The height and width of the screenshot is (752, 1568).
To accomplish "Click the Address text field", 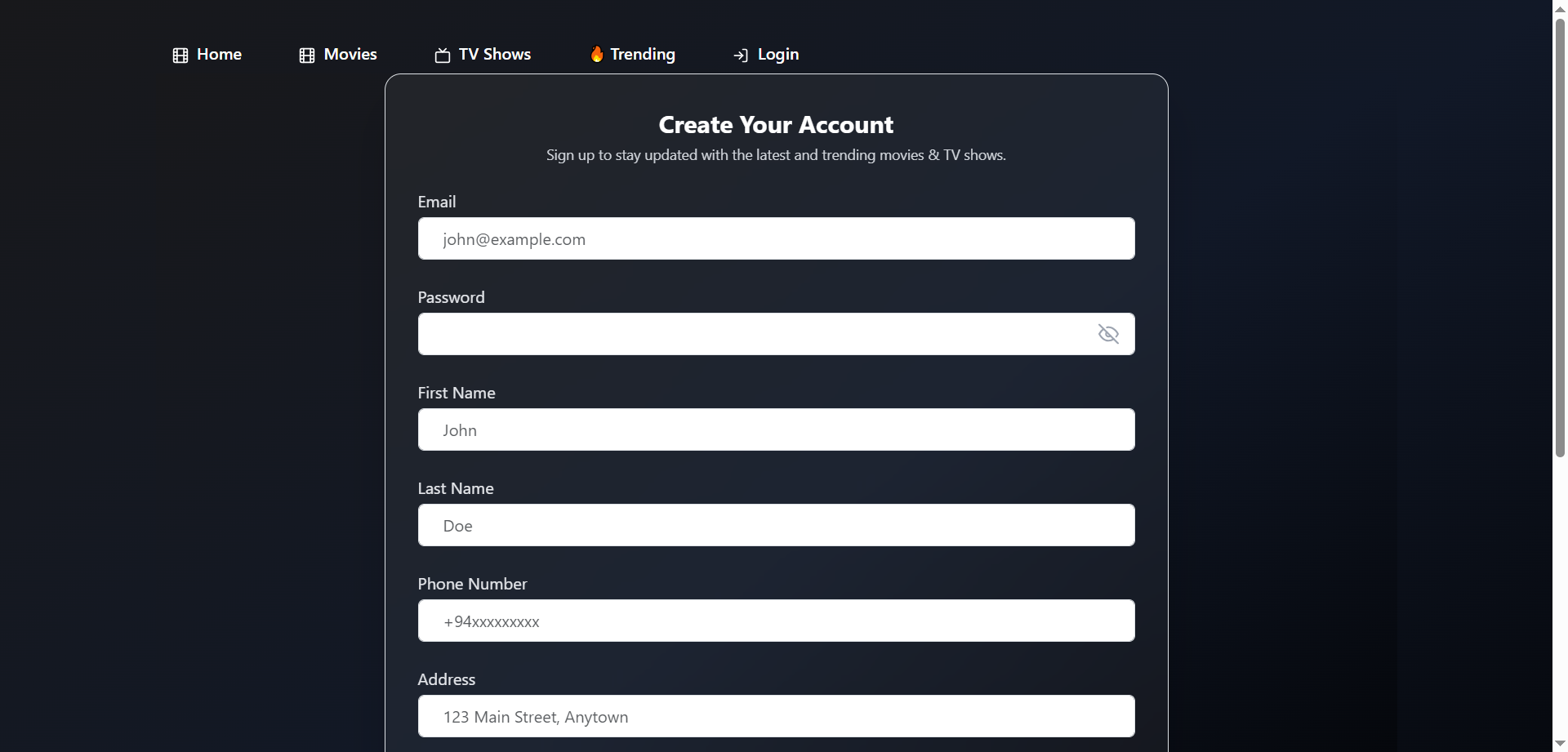I will [x=776, y=717].
